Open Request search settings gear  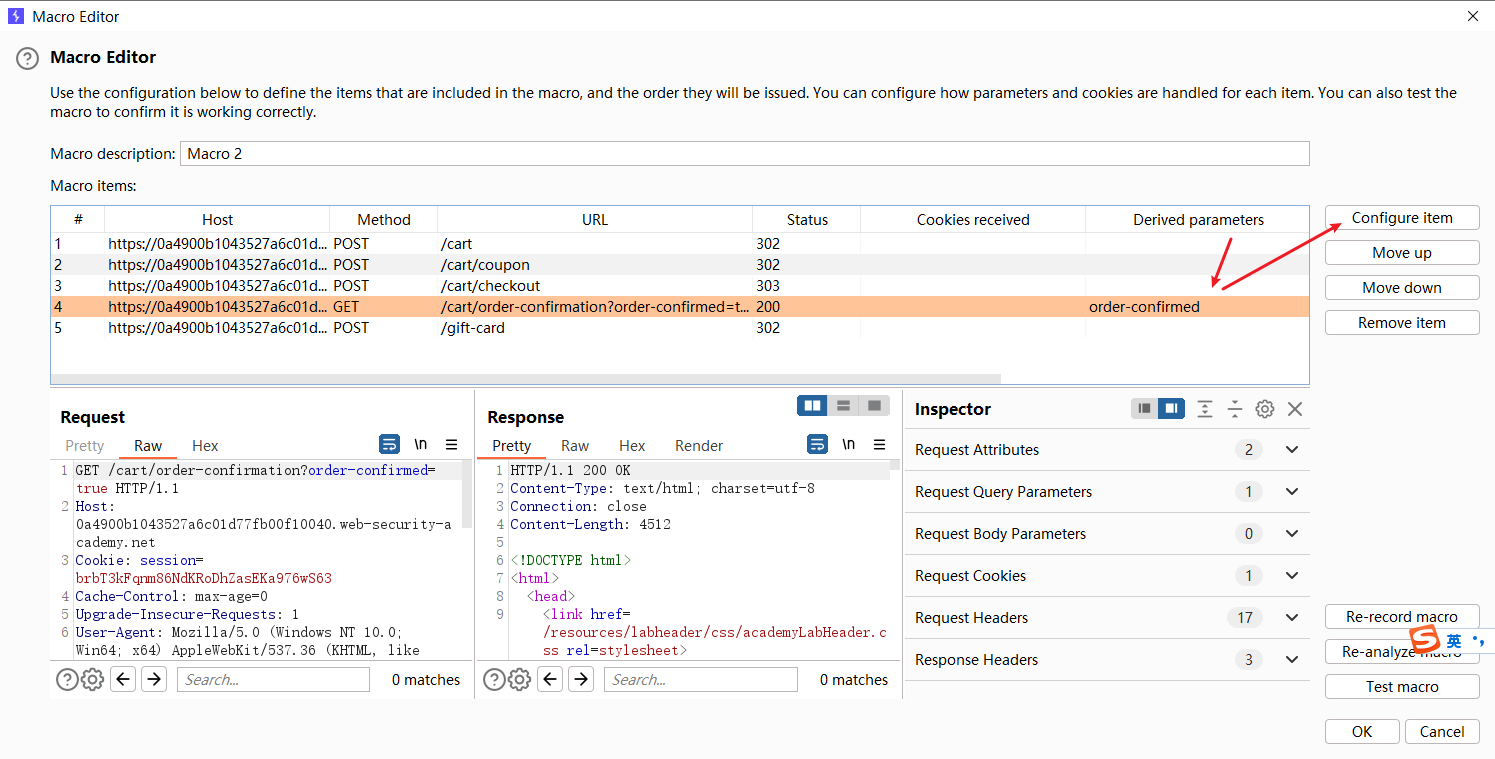[92, 680]
